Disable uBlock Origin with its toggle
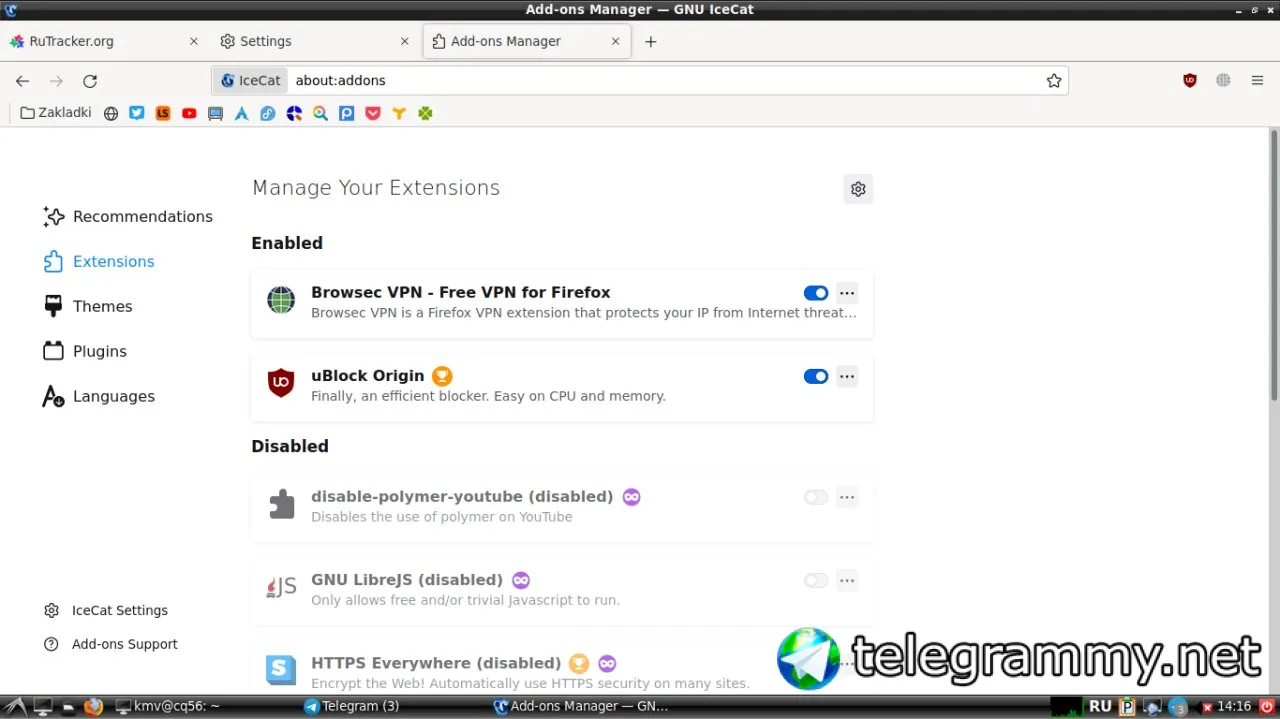Screen dimensions: 1280x719 [x=816, y=377]
